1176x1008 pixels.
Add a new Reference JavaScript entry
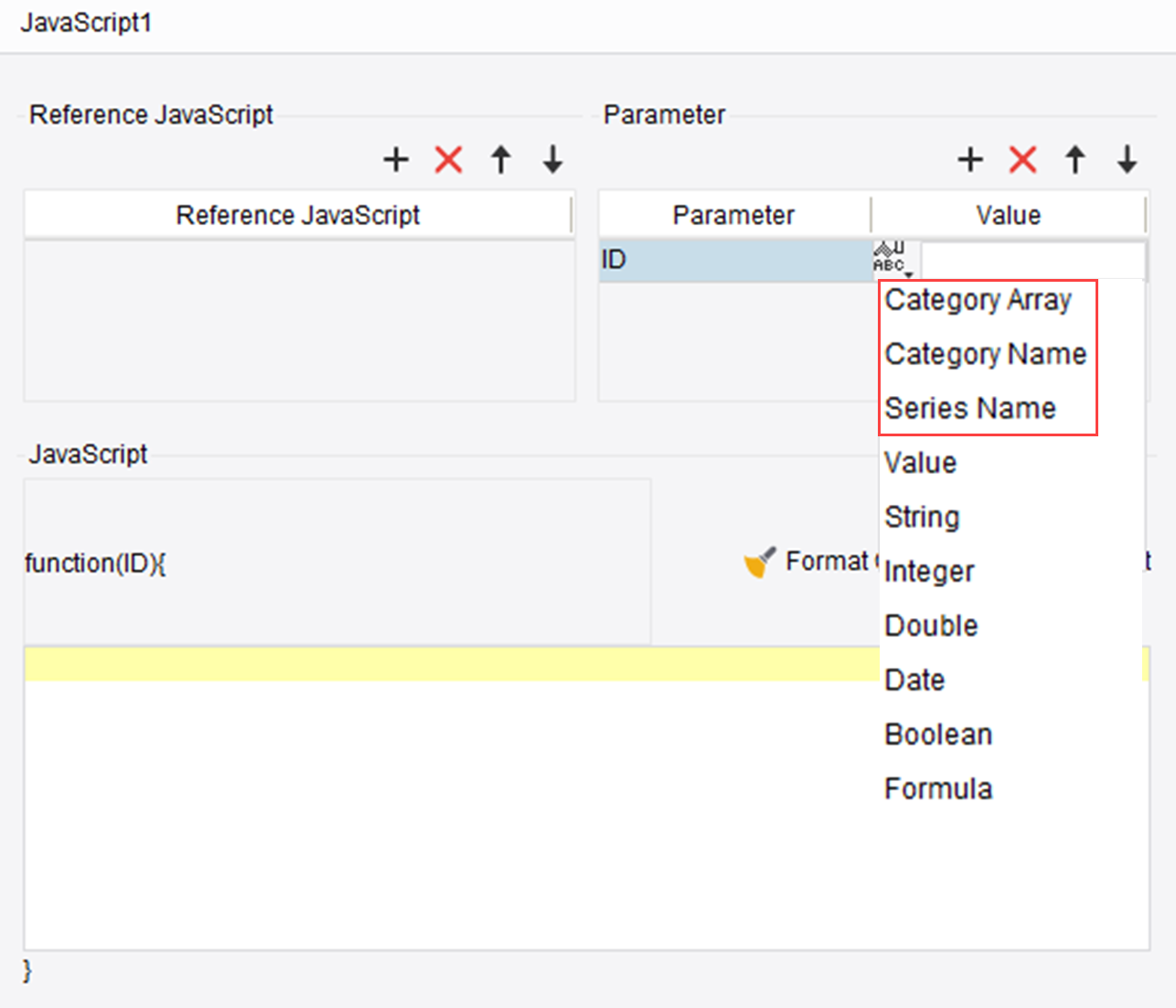[x=395, y=159]
